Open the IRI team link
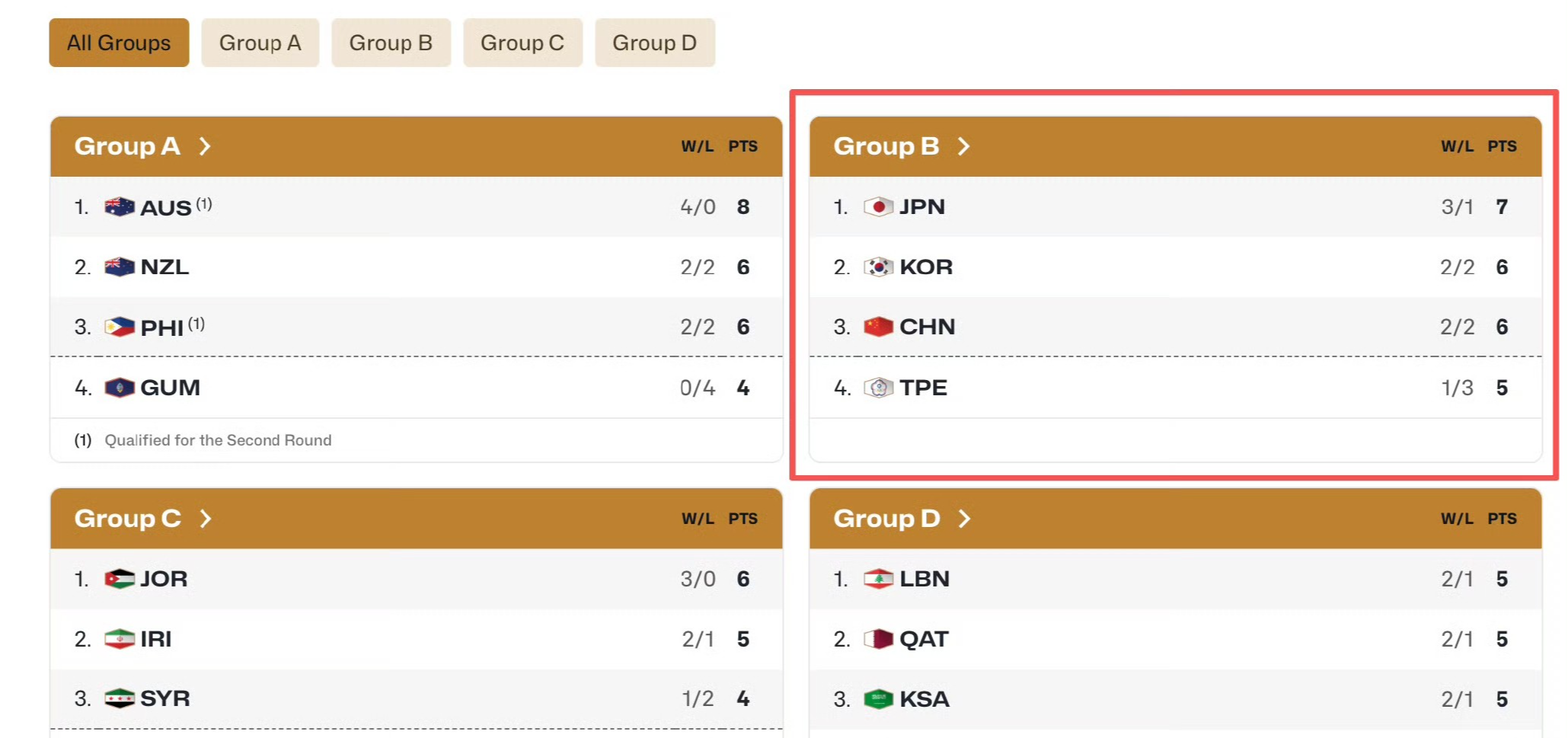Screen dimensions: 1568x738 pos(156,639)
